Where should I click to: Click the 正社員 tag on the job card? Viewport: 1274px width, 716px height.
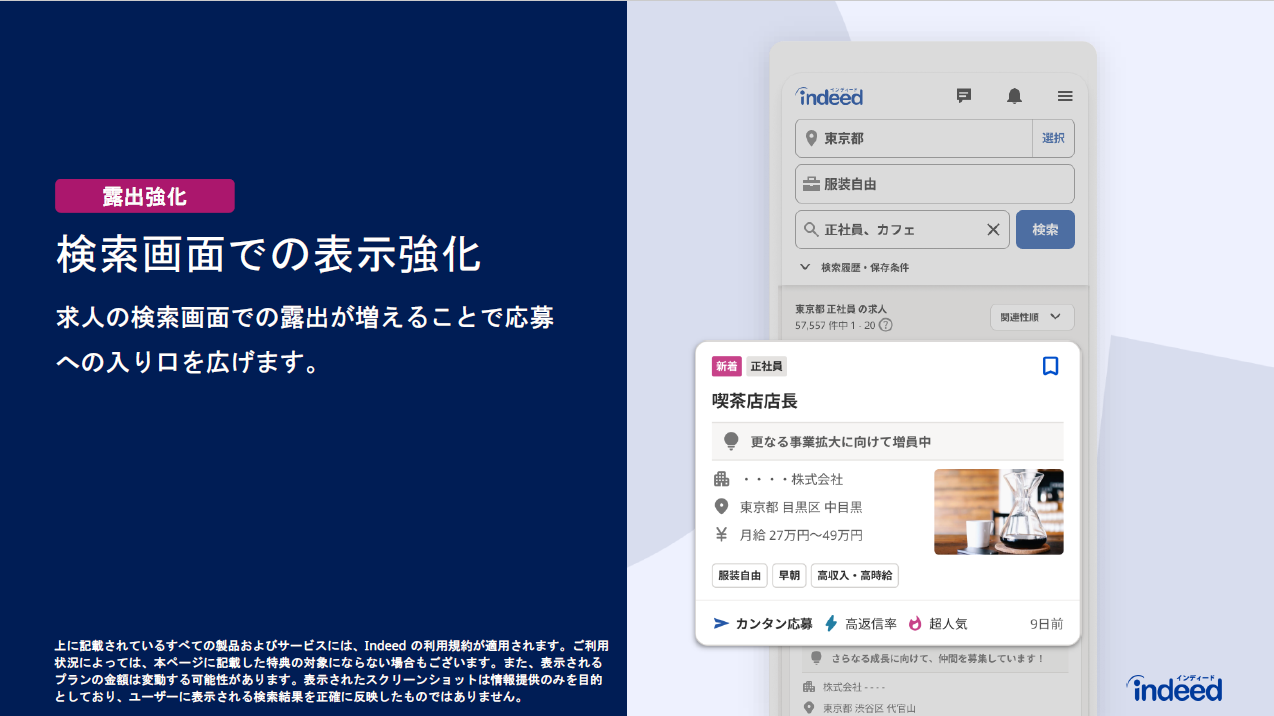(x=767, y=366)
